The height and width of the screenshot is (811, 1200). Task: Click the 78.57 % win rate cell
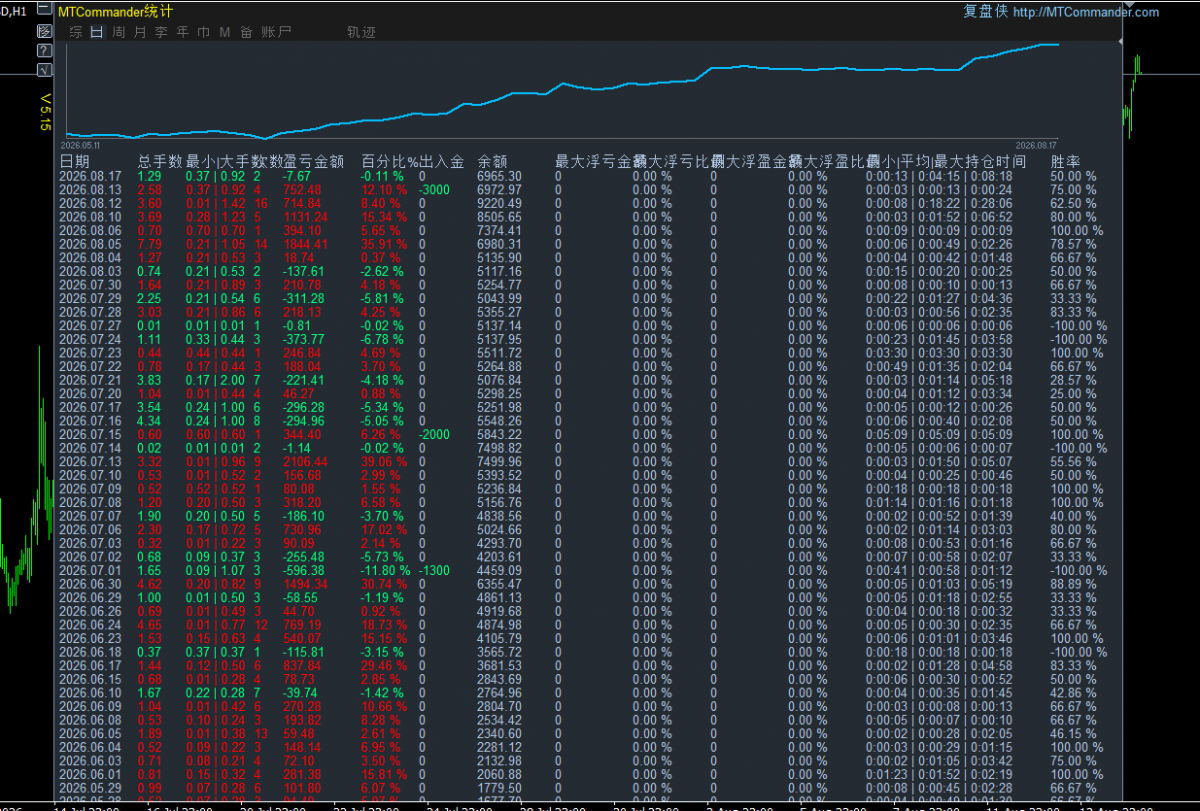(x=1074, y=244)
